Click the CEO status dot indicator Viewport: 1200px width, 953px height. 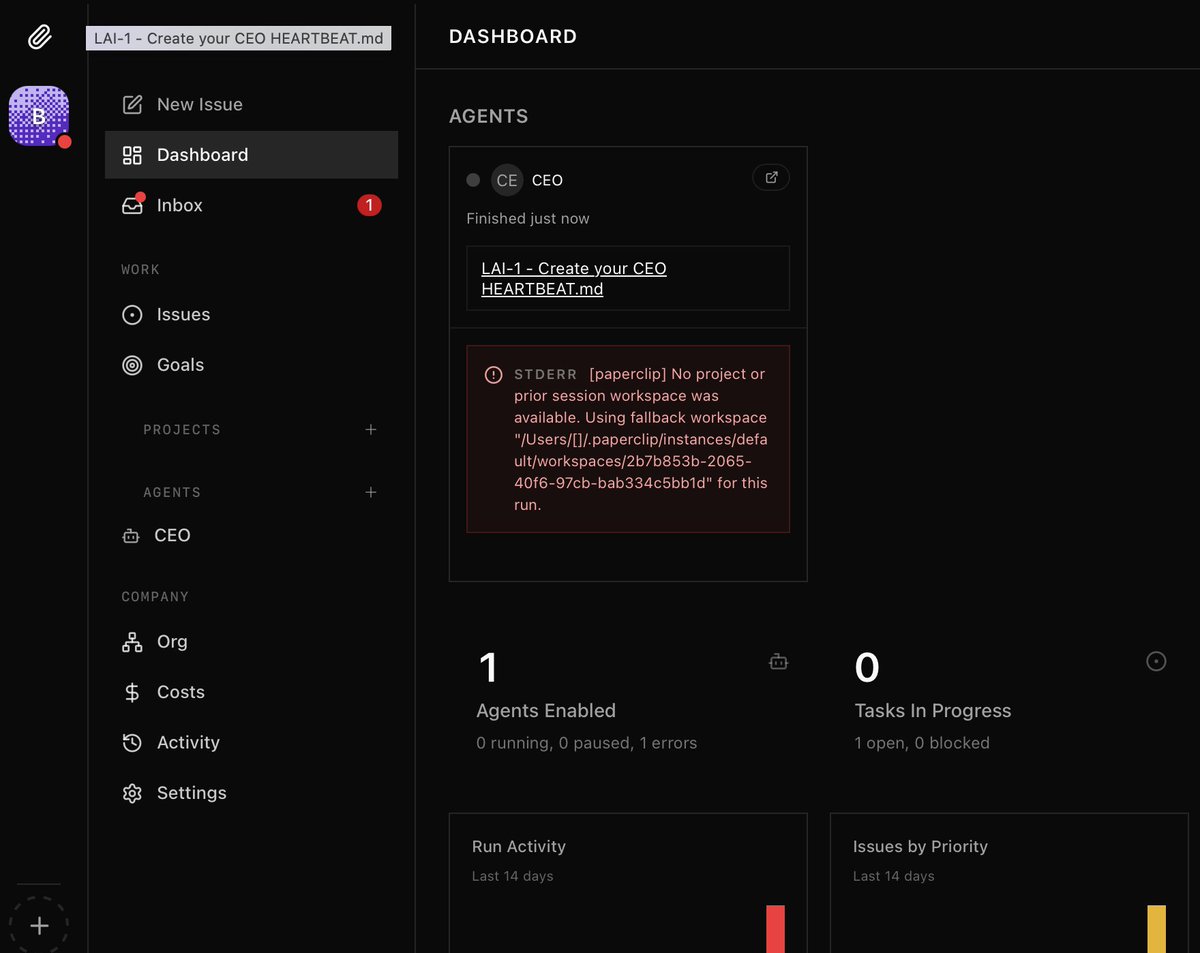click(x=473, y=180)
